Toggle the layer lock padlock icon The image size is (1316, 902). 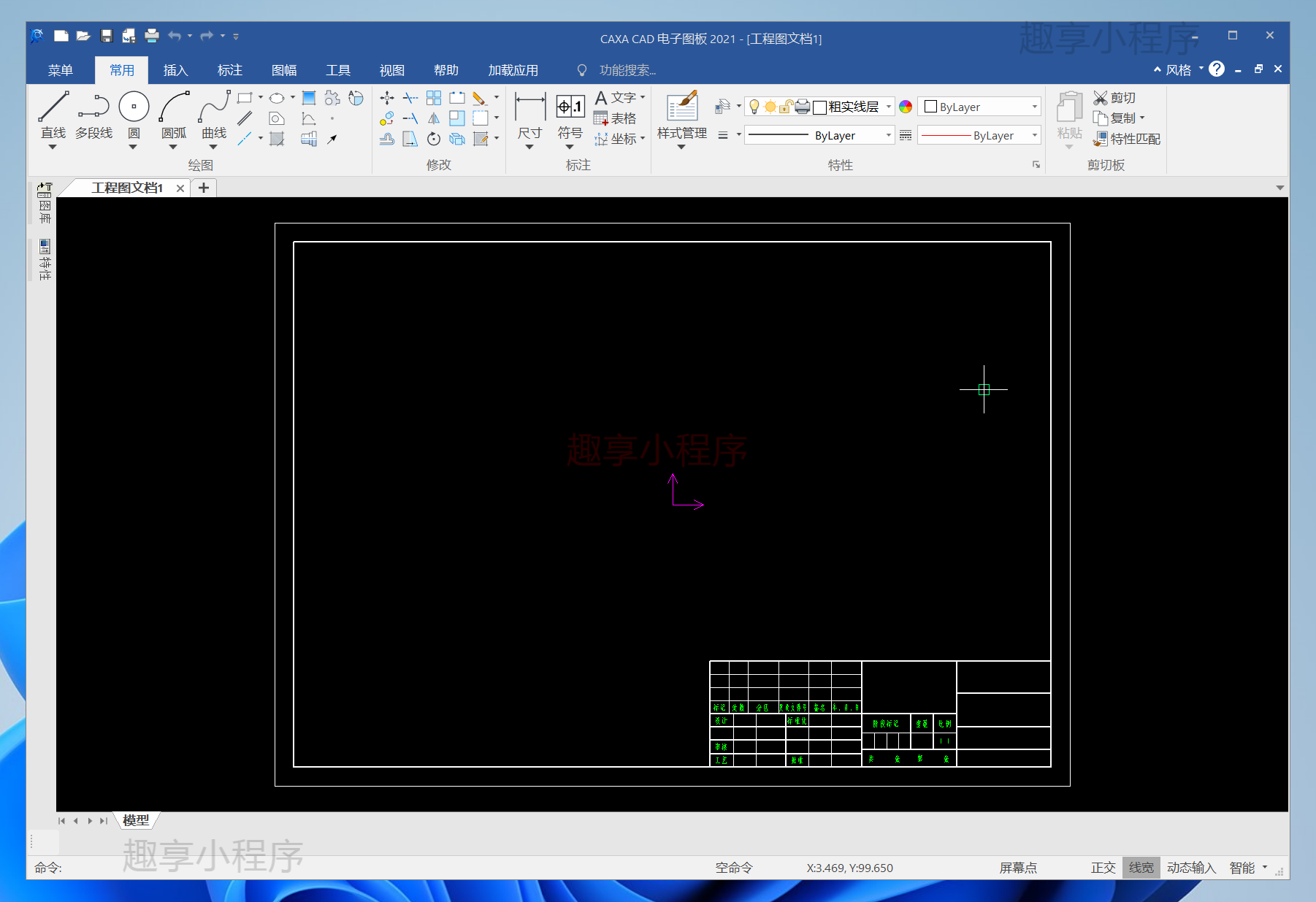coord(786,107)
